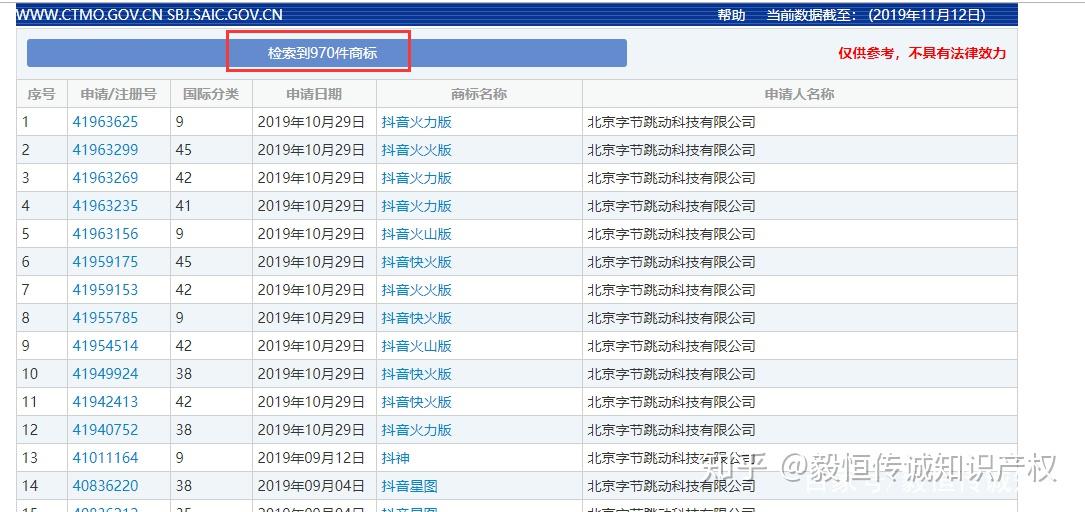The width and height of the screenshot is (1085, 512).
Task: Open registration number 41942413
Action: coord(105,402)
